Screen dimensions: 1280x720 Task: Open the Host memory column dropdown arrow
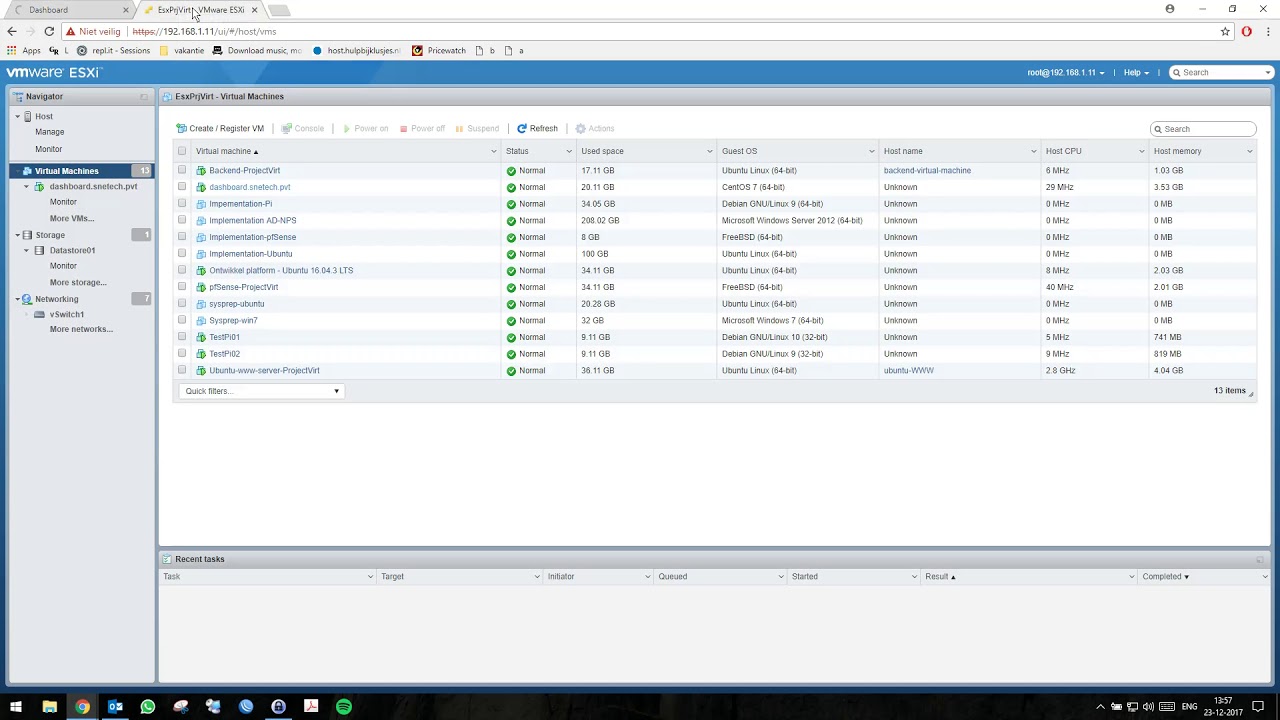(1249, 151)
